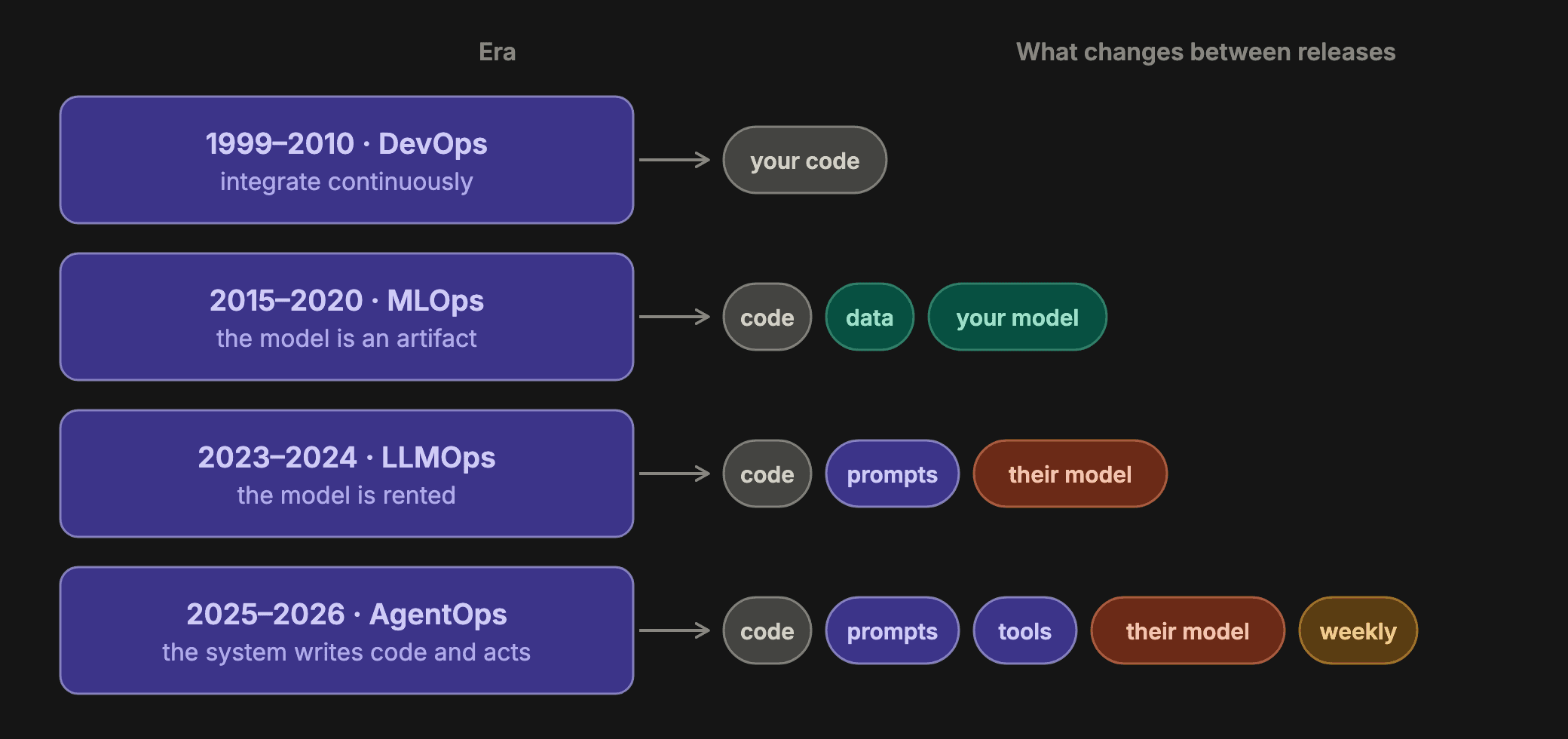Select the 2023–2024 LLMOps era box
Viewport: 1568px width, 739px height.
[347, 474]
